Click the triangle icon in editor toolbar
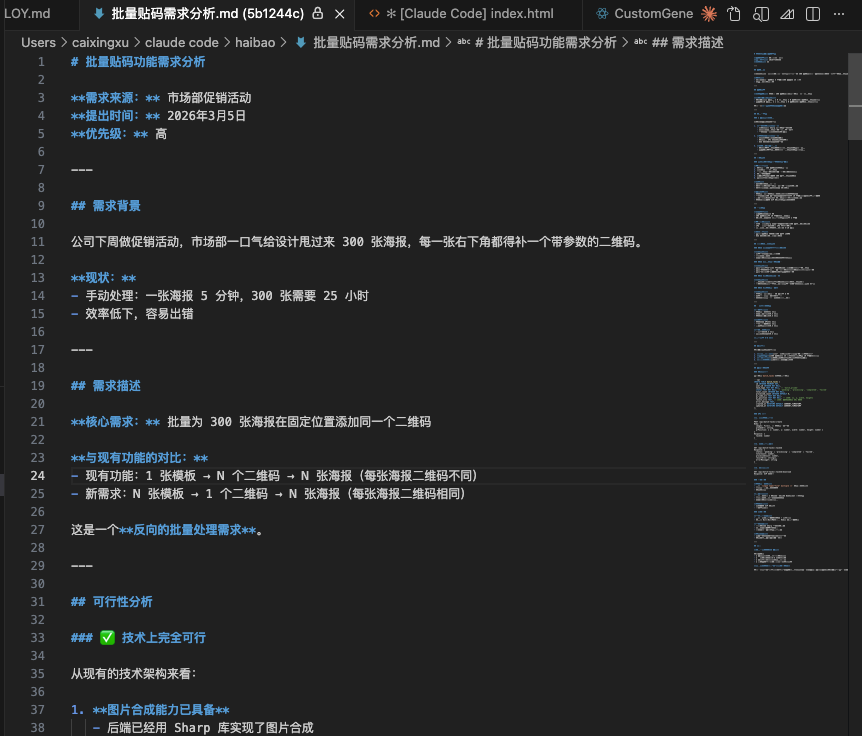Screen dimensions: 862x736 point(787,14)
